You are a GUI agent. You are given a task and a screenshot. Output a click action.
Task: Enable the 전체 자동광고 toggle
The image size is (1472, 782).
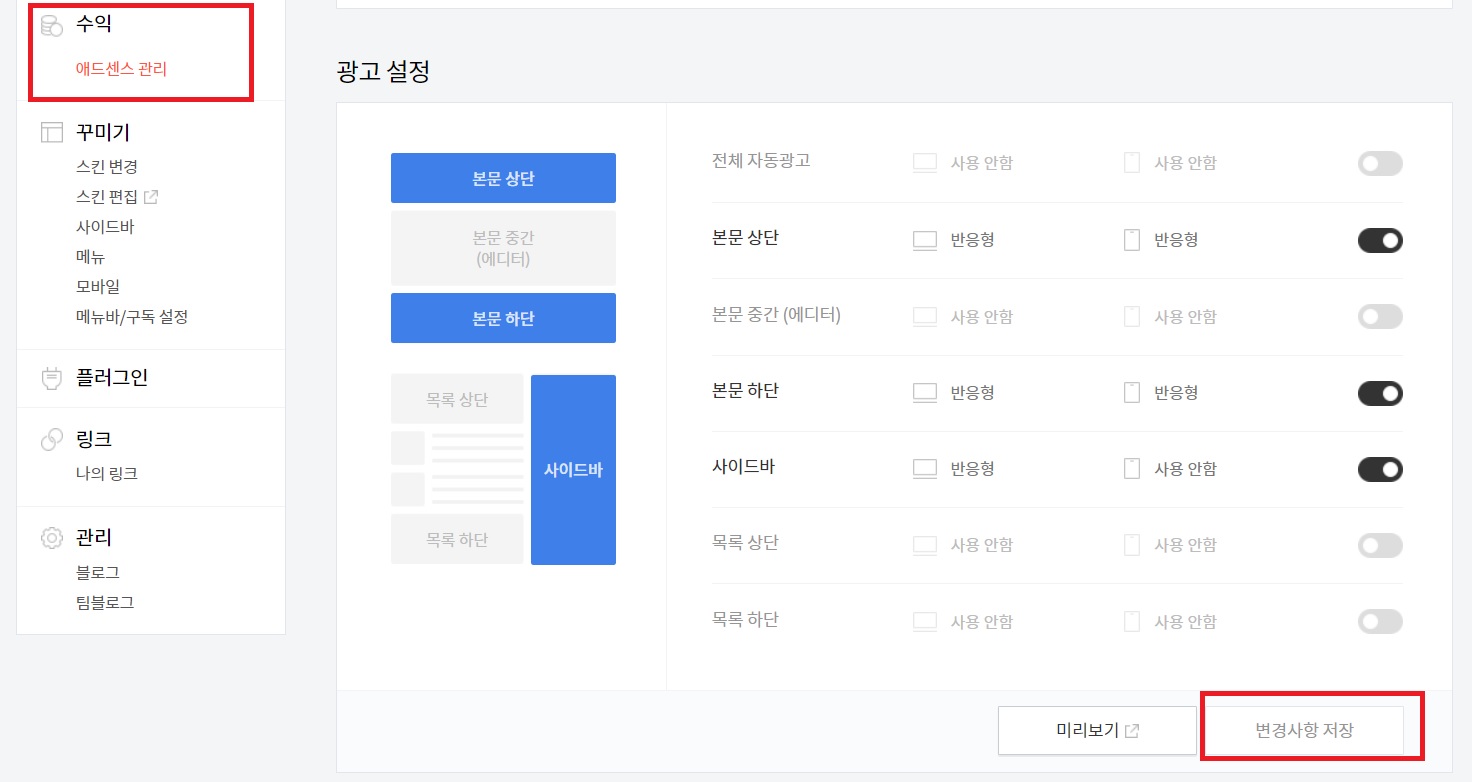[x=1380, y=163]
